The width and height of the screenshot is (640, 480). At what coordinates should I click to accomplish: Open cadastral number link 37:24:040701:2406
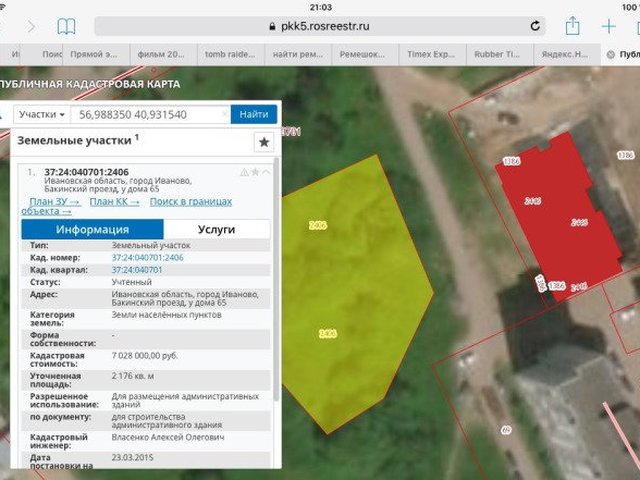click(148, 258)
